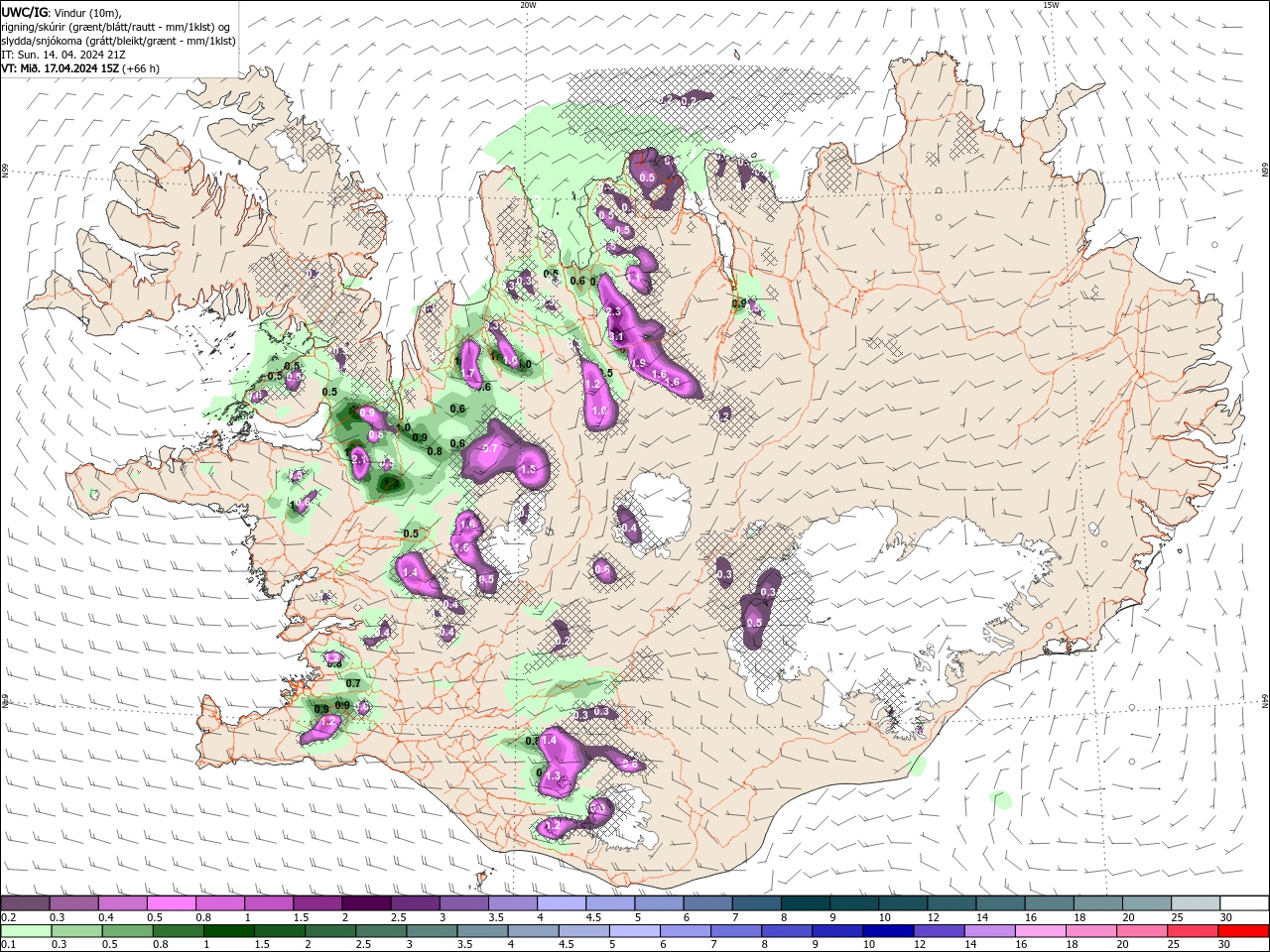This screenshot has width=1270, height=952.
Task: Pick the darkest purple swatch at snow value 2
Action: 366,903
